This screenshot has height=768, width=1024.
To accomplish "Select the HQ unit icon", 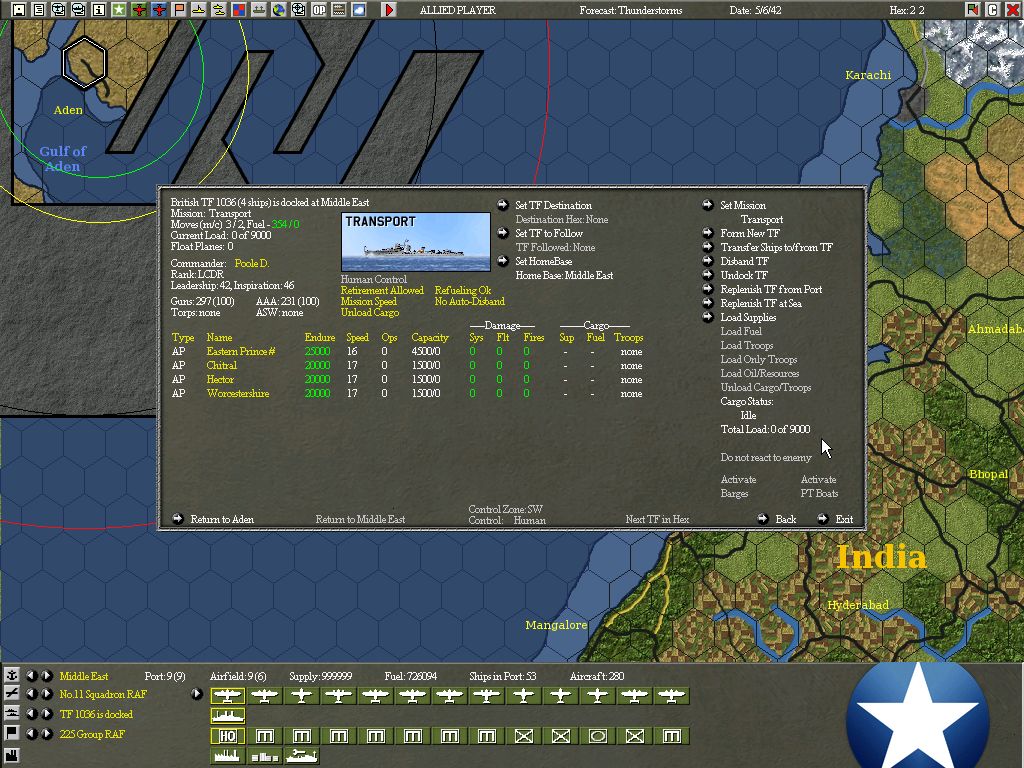I will tap(227, 736).
